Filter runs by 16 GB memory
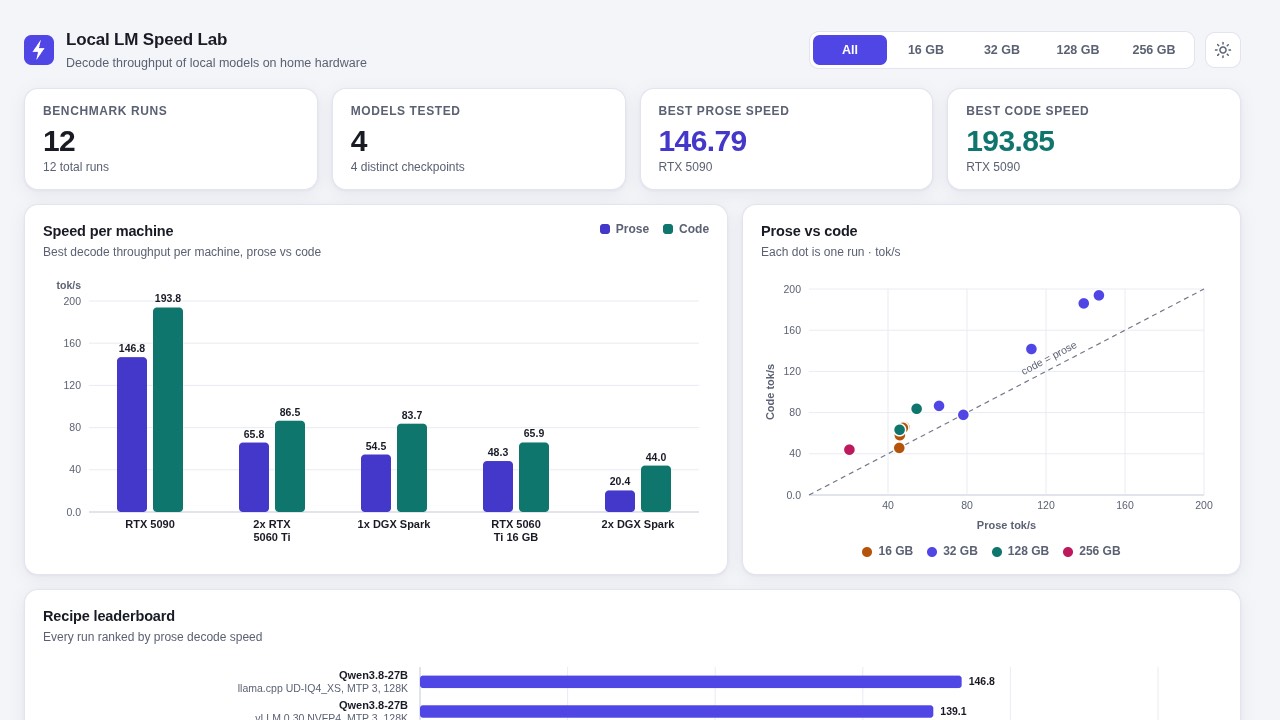The image size is (1280, 720). pyautogui.click(x=926, y=50)
